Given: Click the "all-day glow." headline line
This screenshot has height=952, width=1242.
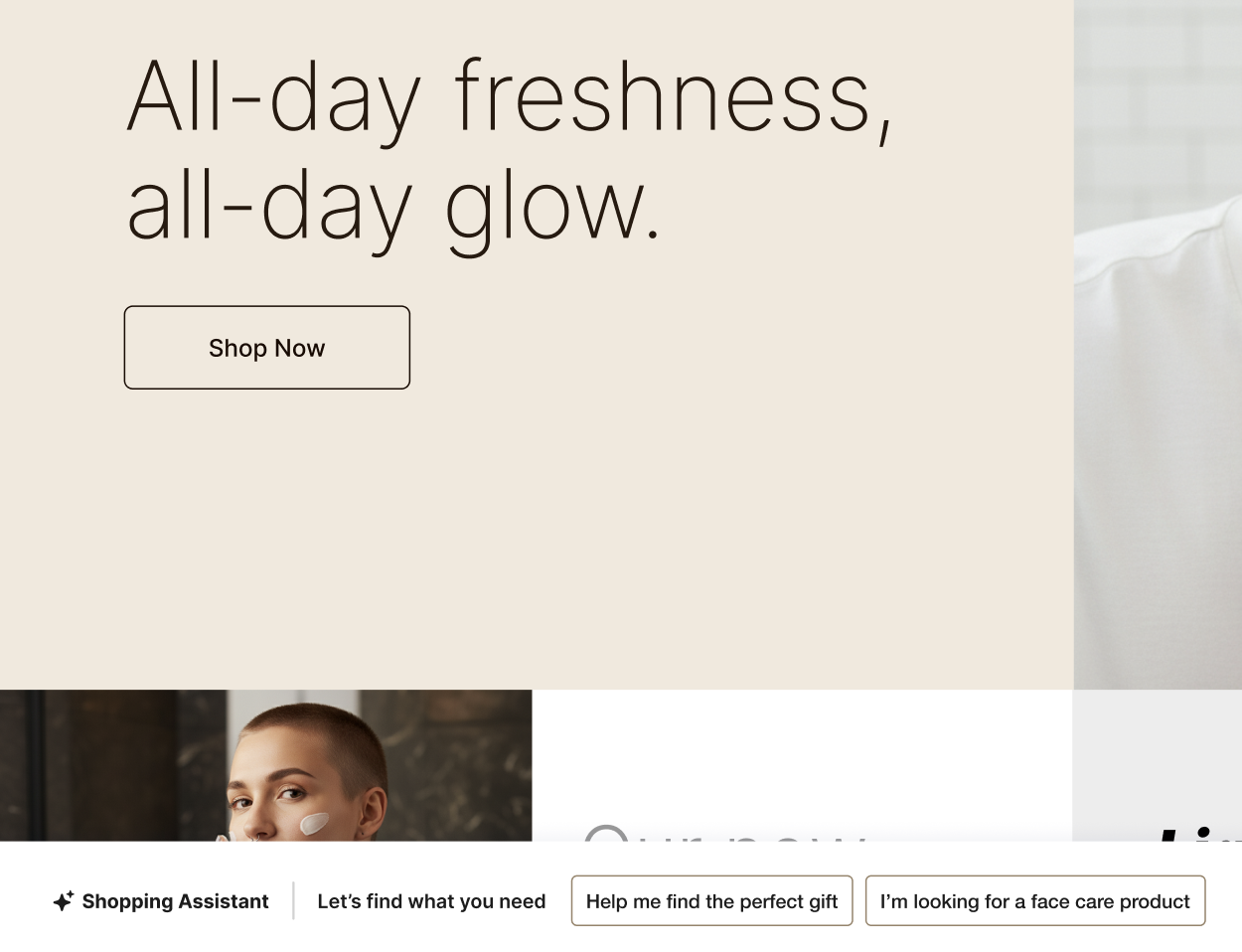Looking at the screenshot, I should 393,207.
